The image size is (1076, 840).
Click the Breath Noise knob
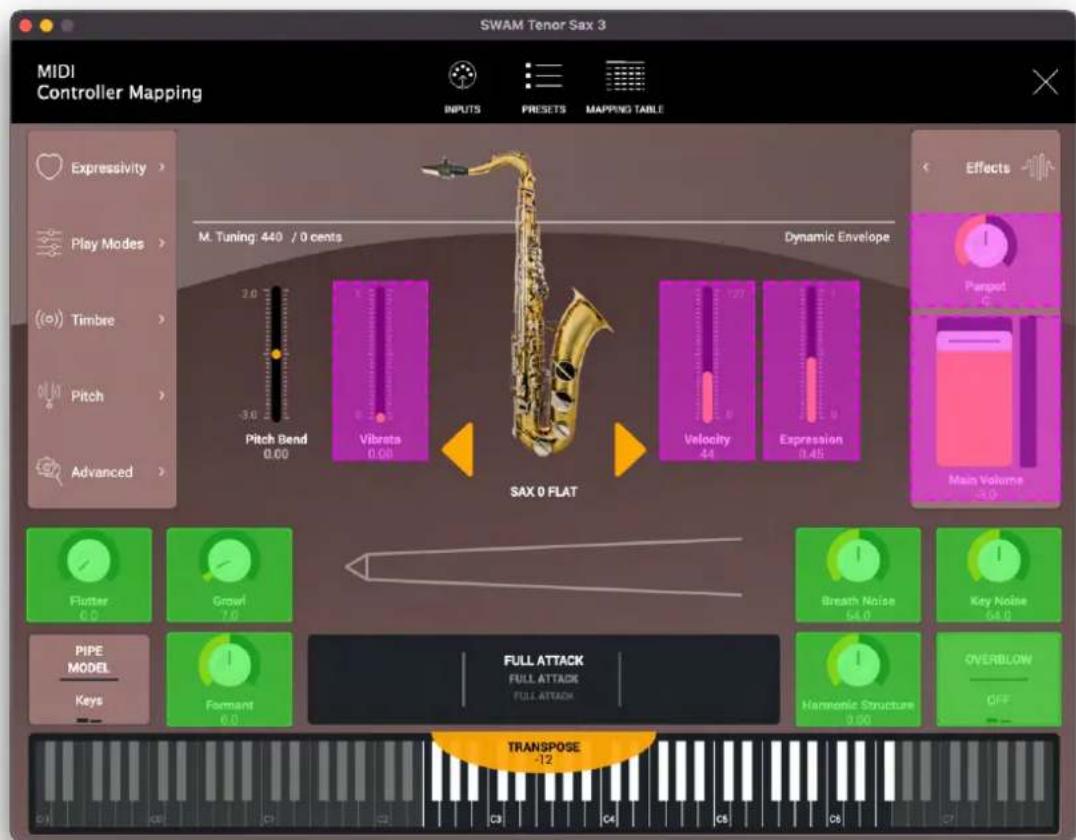tap(858, 561)
